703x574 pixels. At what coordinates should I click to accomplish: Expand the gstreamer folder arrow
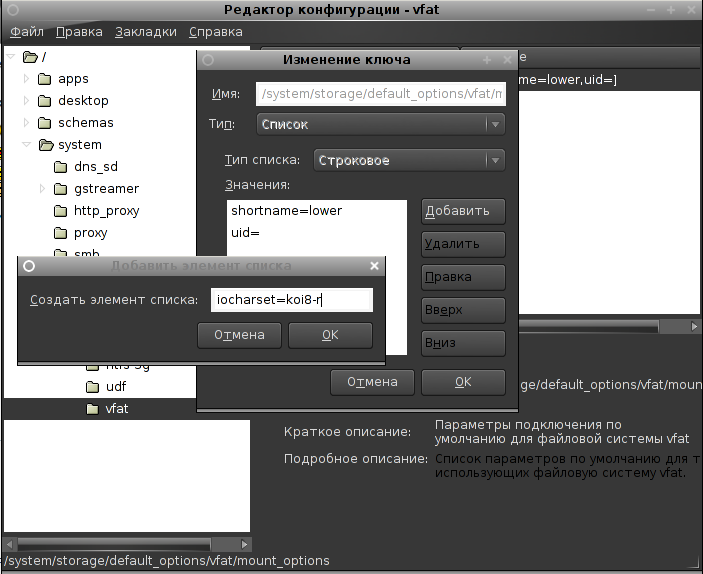[x=42, y=188]
